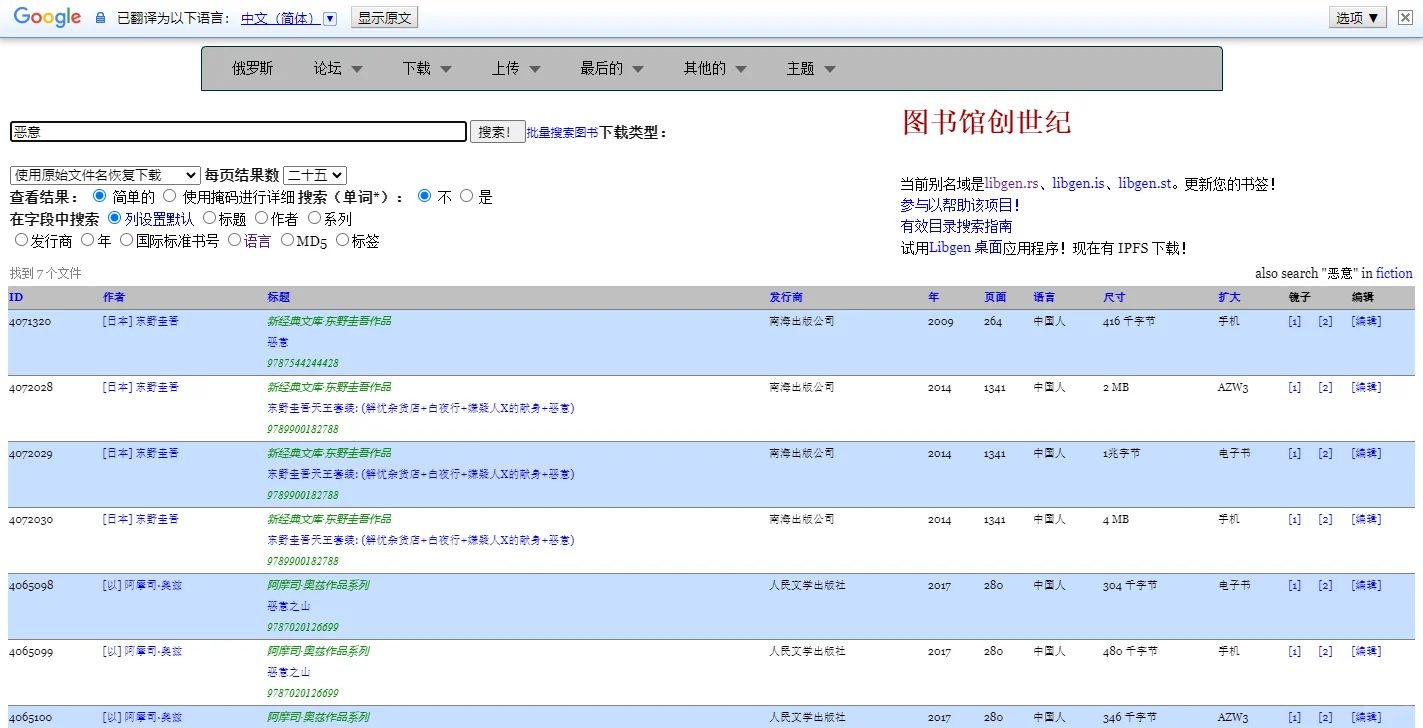Screen dimensions: 1423x728
Task: Select the 标题 search field radio
Action: click(209, 217)
